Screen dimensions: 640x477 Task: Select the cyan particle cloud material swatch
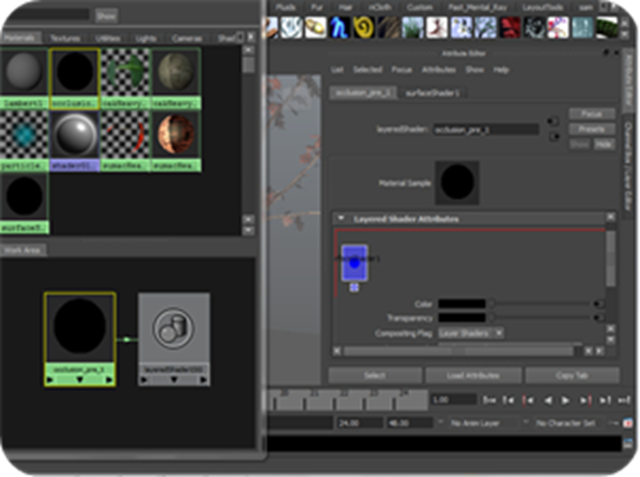tap(24, 134)
